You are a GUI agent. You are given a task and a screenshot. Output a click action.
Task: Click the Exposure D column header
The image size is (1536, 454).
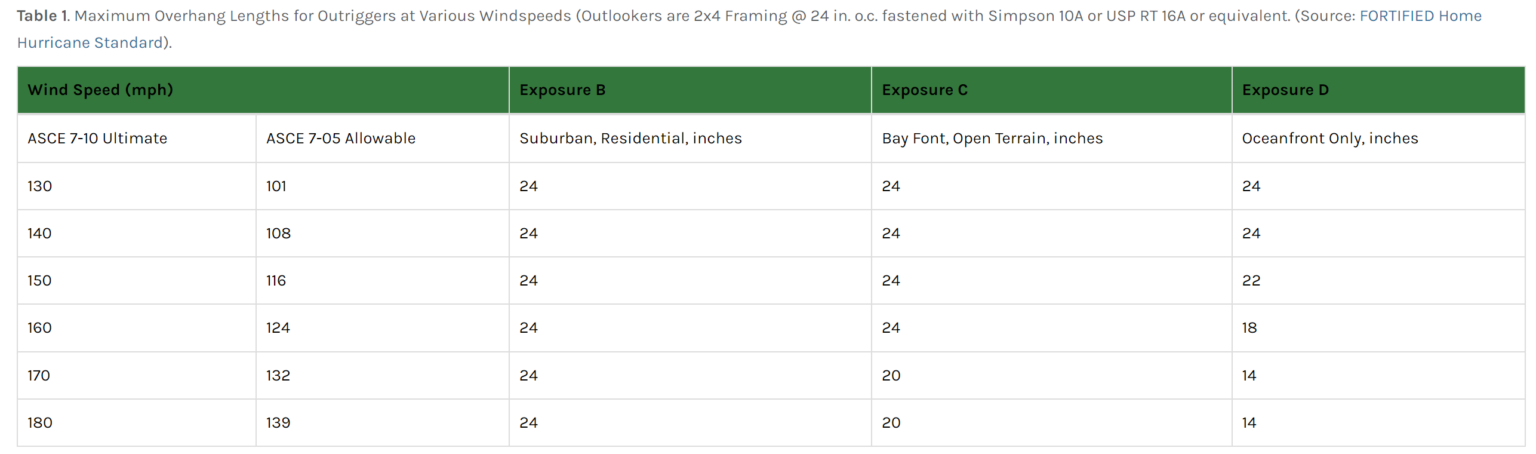1285,90
